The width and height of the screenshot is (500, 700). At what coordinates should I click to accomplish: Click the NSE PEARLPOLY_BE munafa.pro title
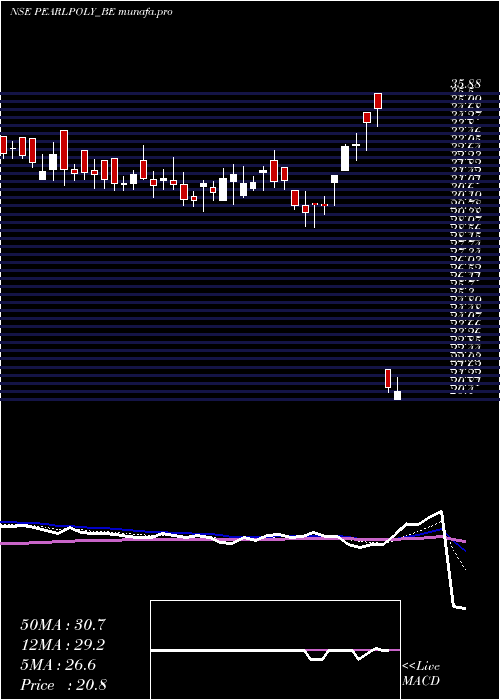pyautogui.click(x=91, y=12)
